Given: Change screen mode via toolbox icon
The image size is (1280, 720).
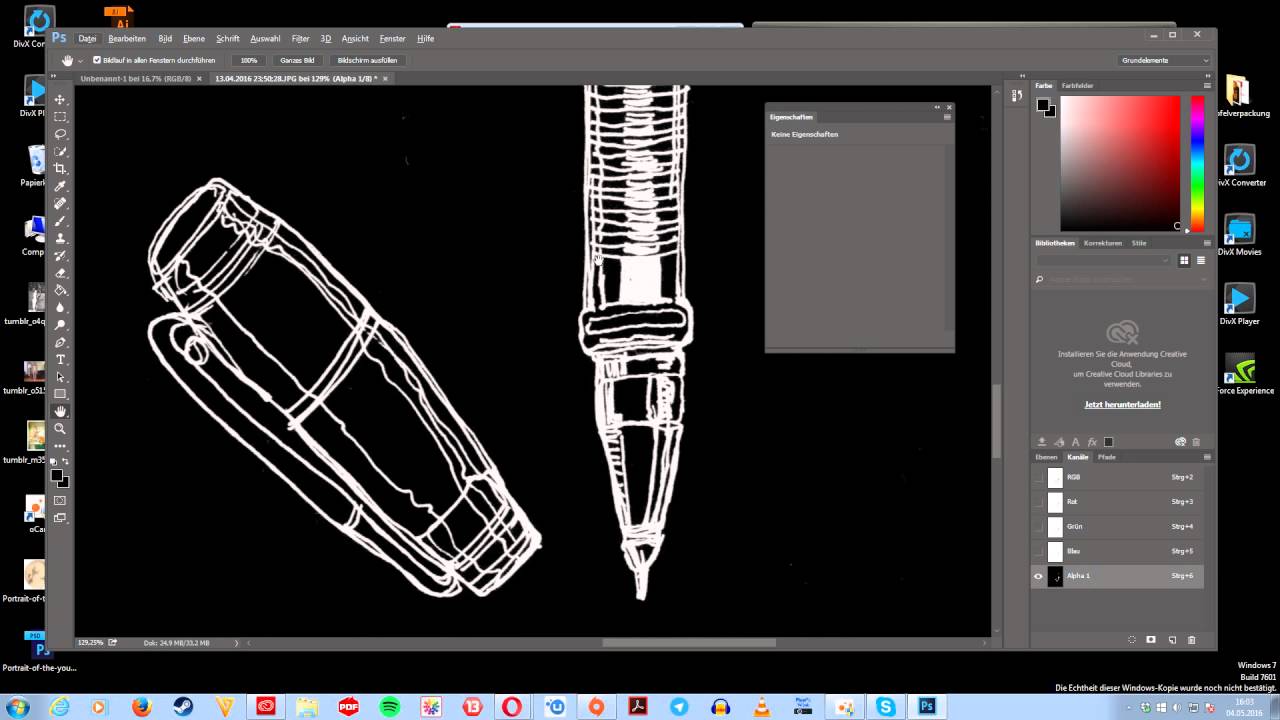Looking at the screenshot, I should [60, 518].
